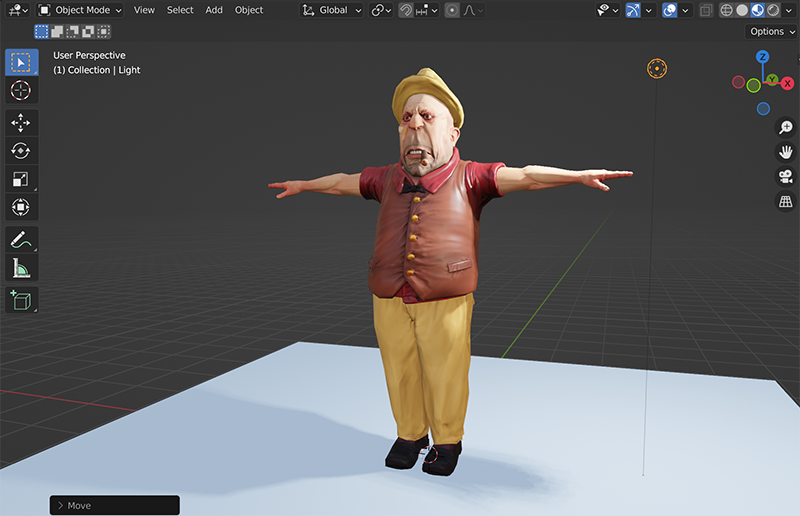The height and width of the screenshot is (516, 800).
Task: Toggle viewport gizmos display
Action: (x=633, y=10)
